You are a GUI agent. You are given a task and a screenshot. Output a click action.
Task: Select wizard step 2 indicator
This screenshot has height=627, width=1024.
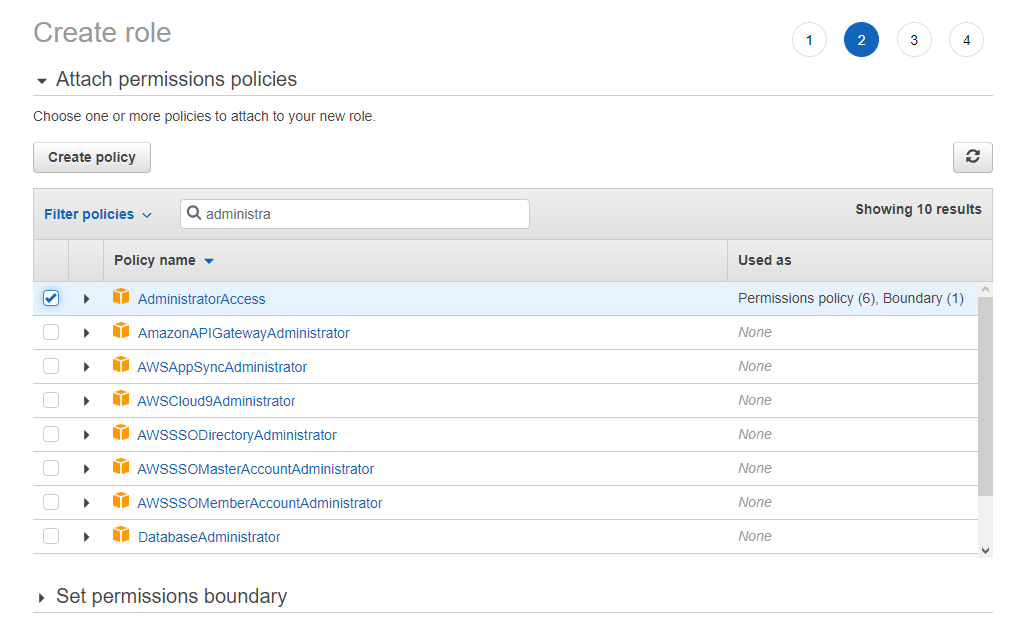(x=861, y=40)
